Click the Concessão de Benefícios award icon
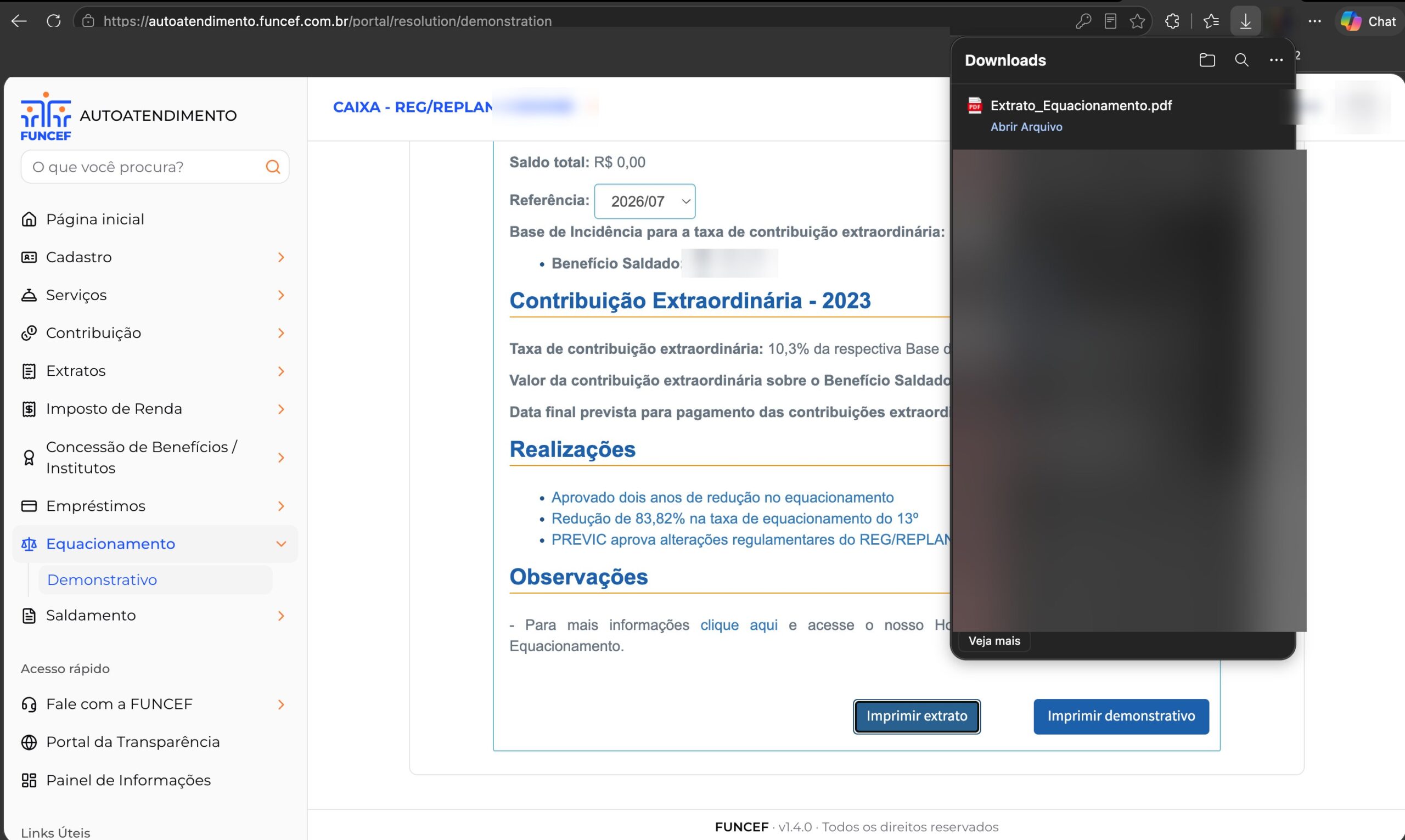Viewport: 1405px width, 840px height. [29, 458]
